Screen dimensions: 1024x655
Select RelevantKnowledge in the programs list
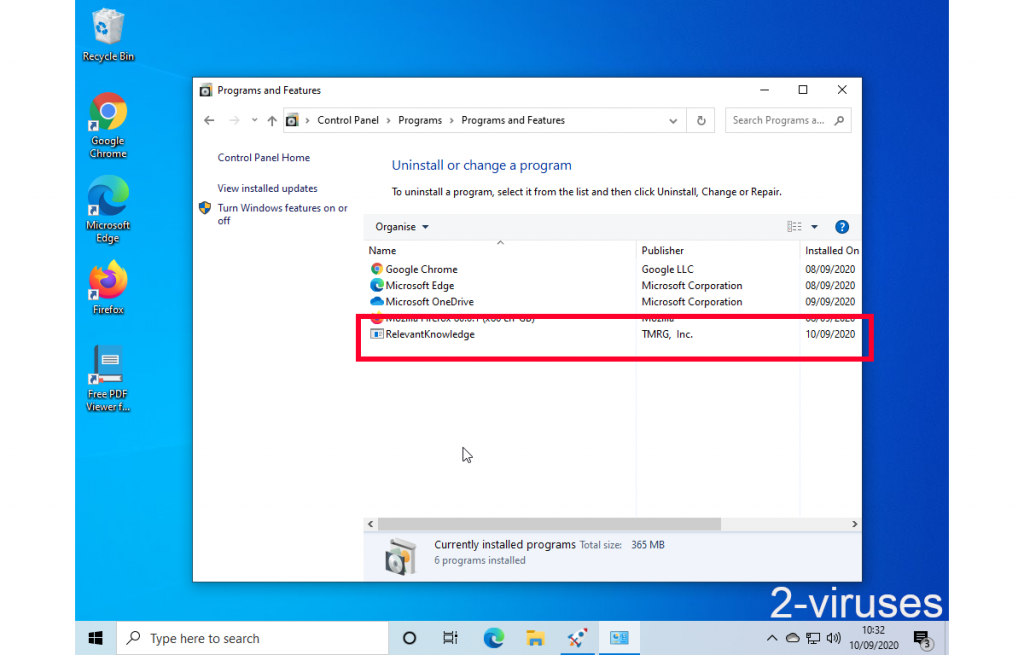point(430,334)
